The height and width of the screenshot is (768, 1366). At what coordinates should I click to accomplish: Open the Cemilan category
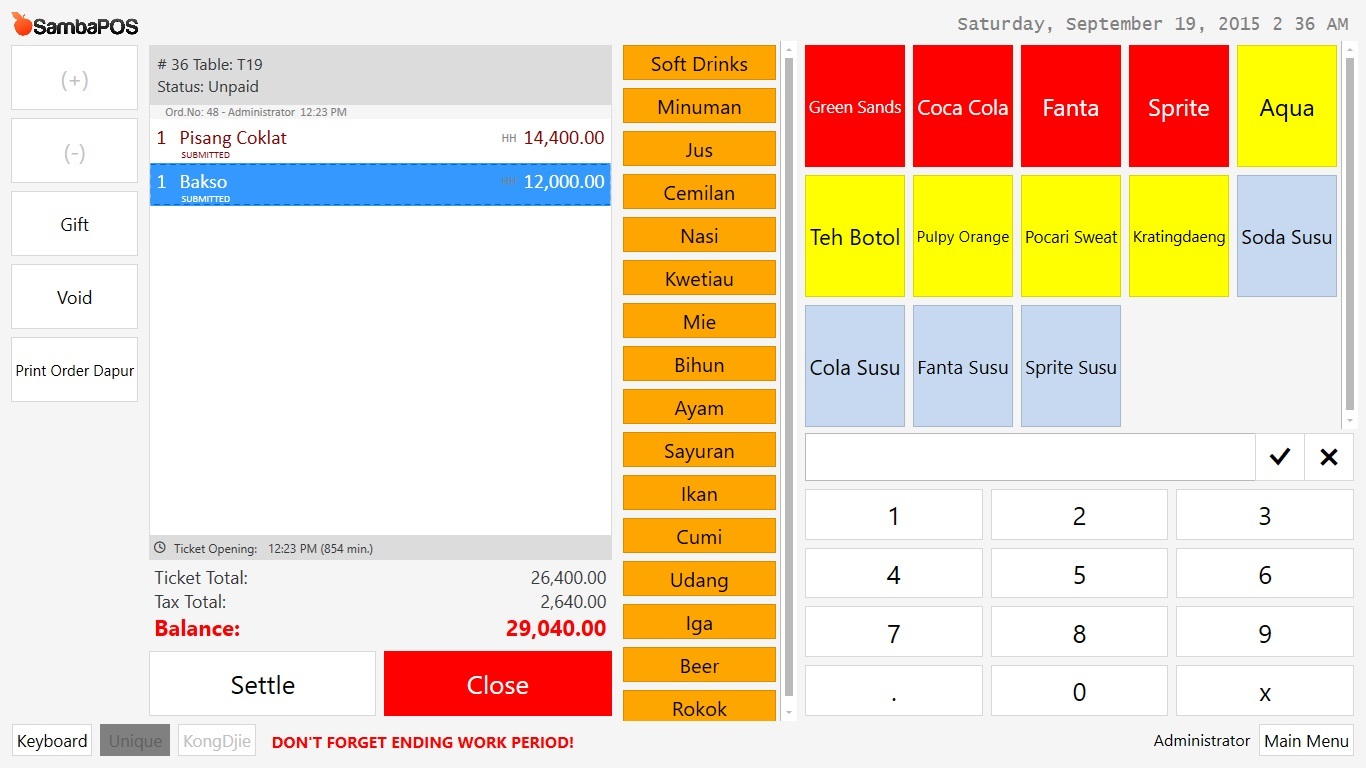[x=699, y=192]
